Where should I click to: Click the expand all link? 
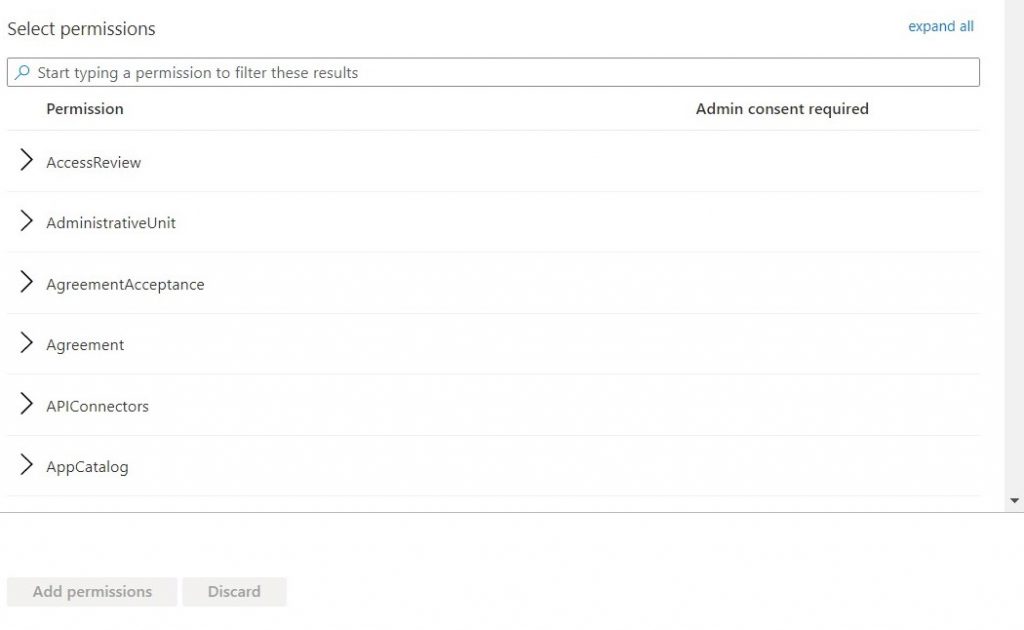coord(940,26)
